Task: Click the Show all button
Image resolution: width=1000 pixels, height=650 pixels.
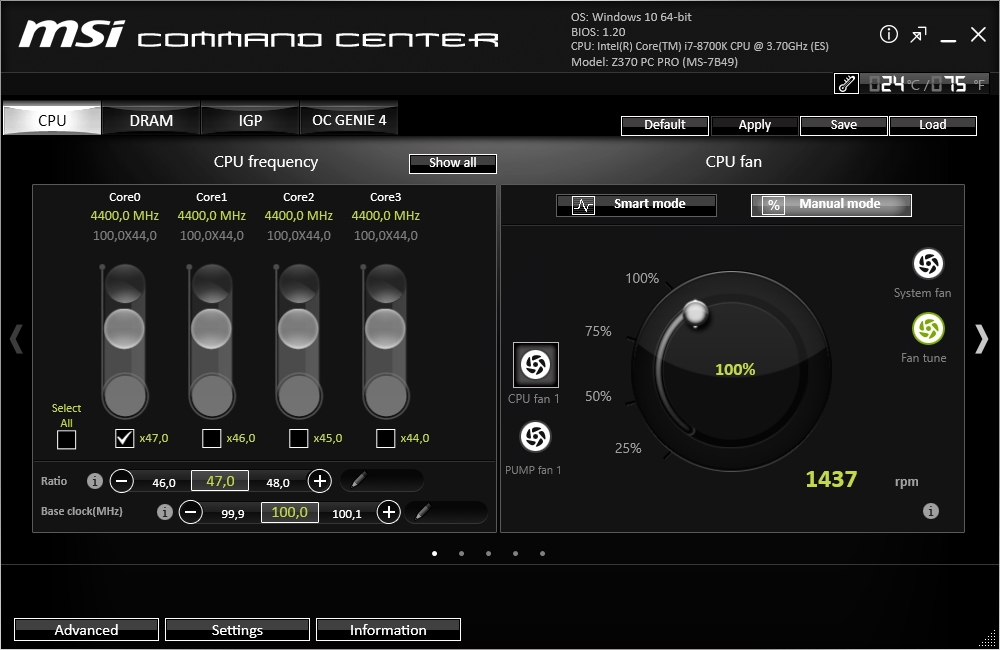Action: [x=453, y=163]
